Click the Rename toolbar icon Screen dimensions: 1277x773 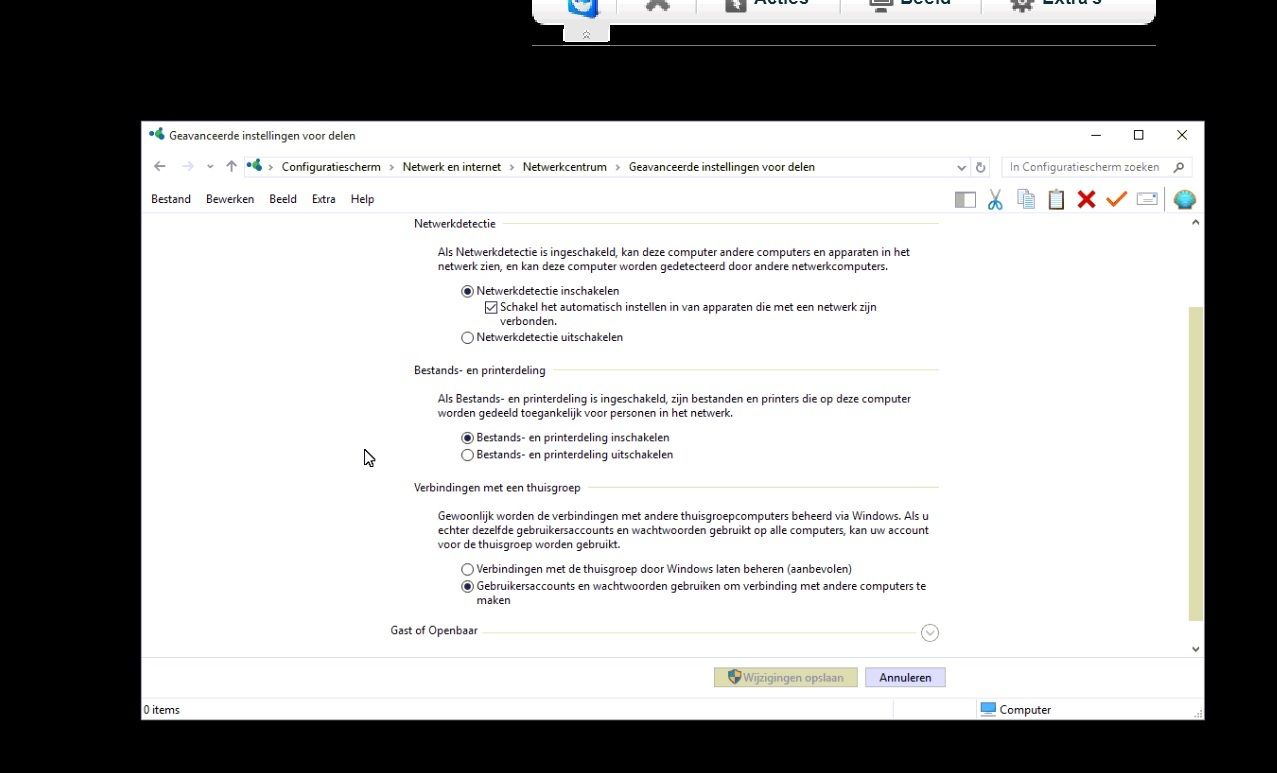tap(1147, 200)
